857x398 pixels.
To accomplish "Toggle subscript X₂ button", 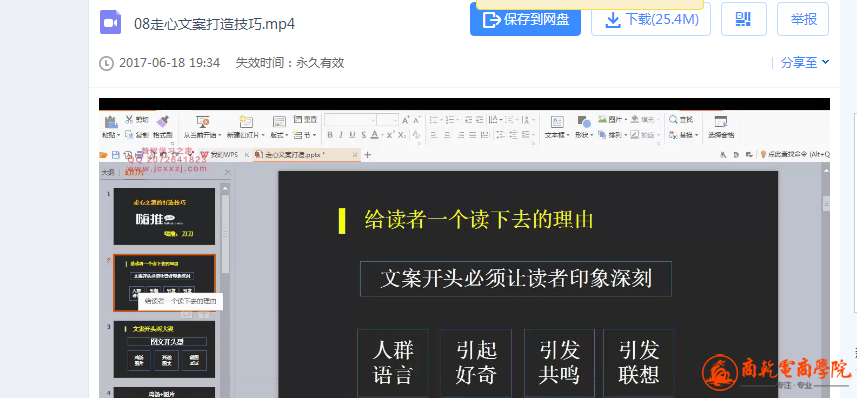I will [x=402, y=135].
